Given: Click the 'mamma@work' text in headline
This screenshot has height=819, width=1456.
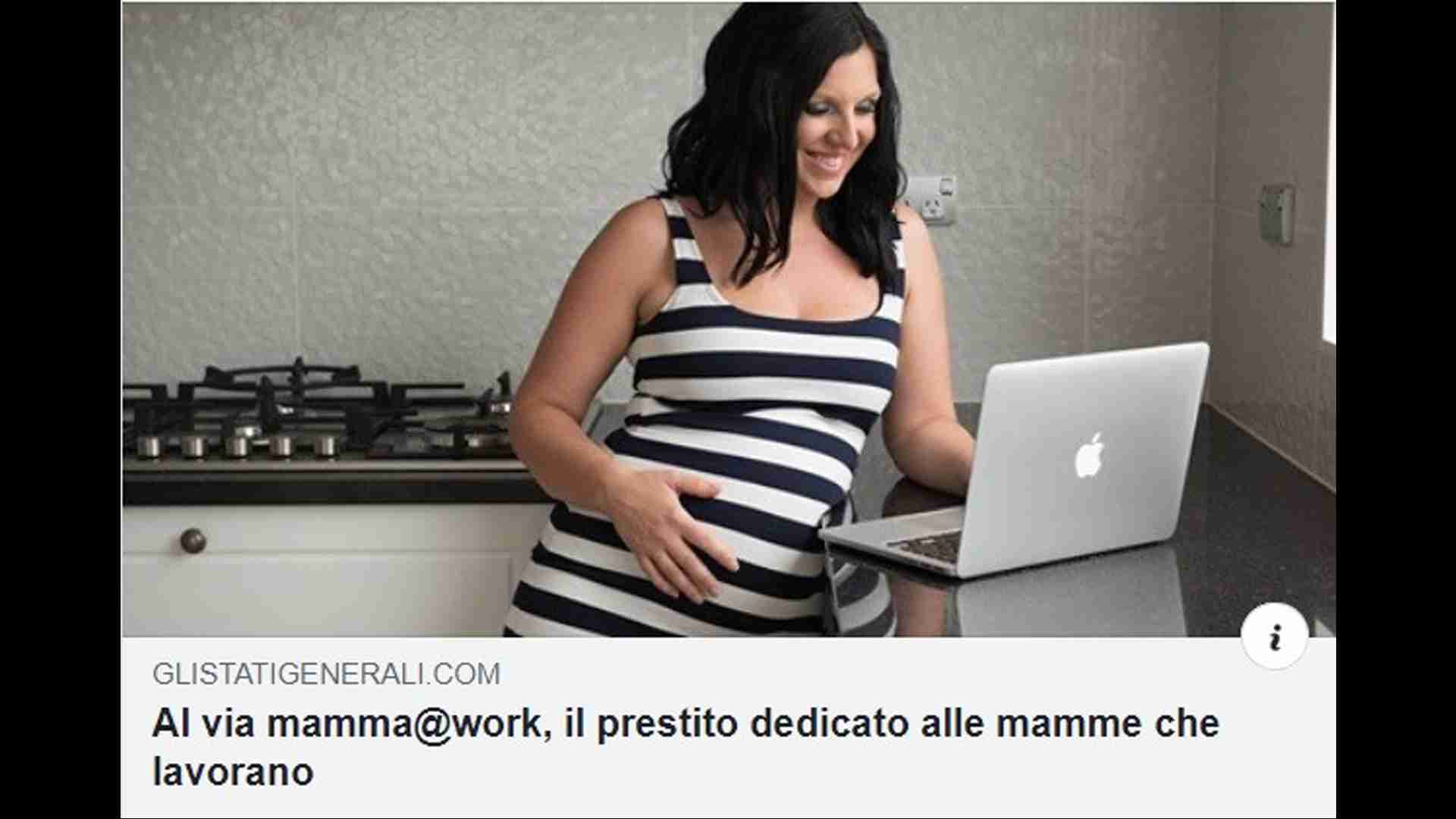Looking at the screenshot, I should 405,723.
